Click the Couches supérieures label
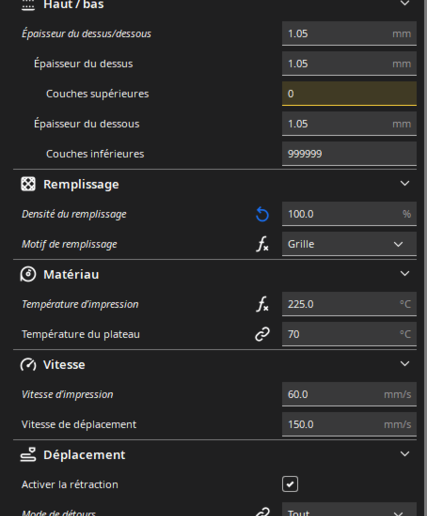427x516 pixels. (x=97, y=94)
